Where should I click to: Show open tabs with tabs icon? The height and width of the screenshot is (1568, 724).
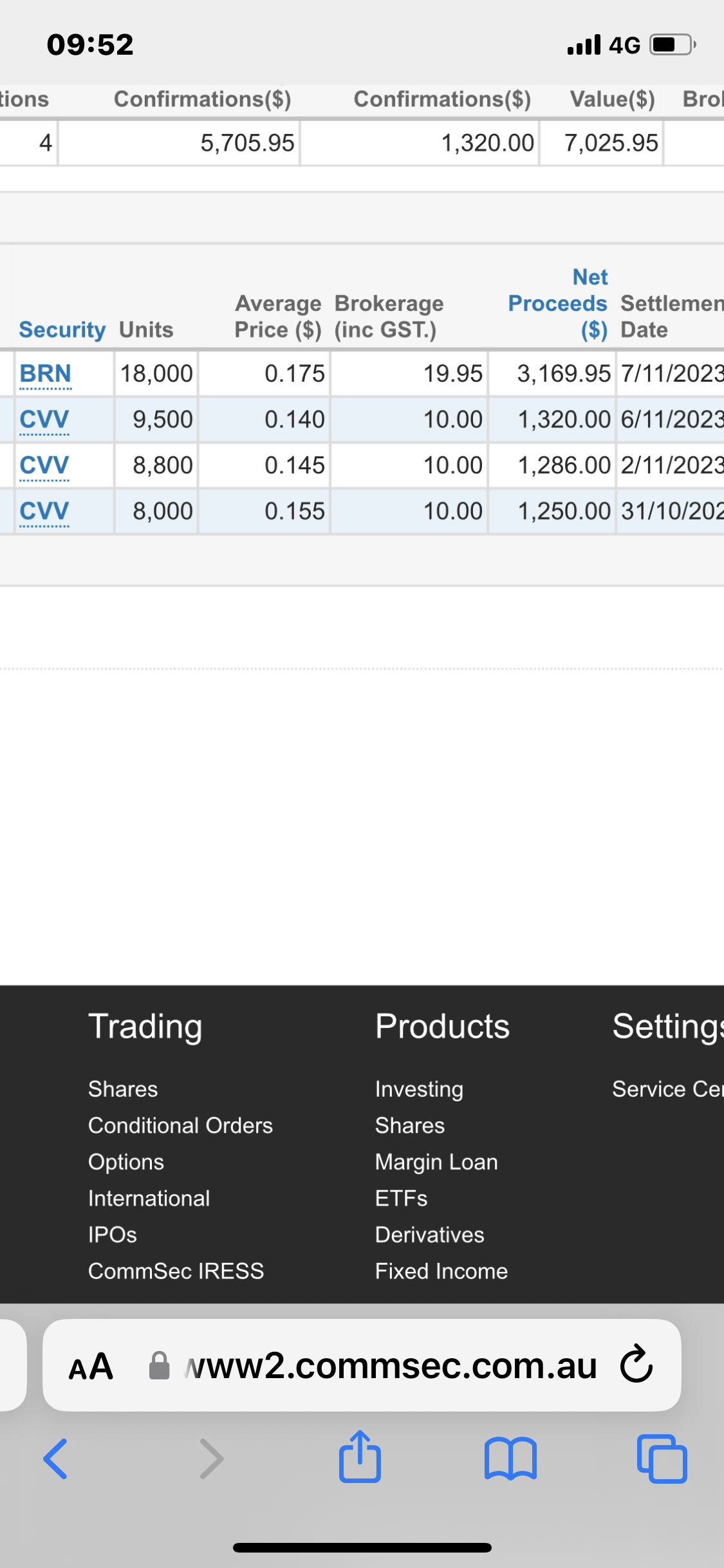tap(662, 1459)
